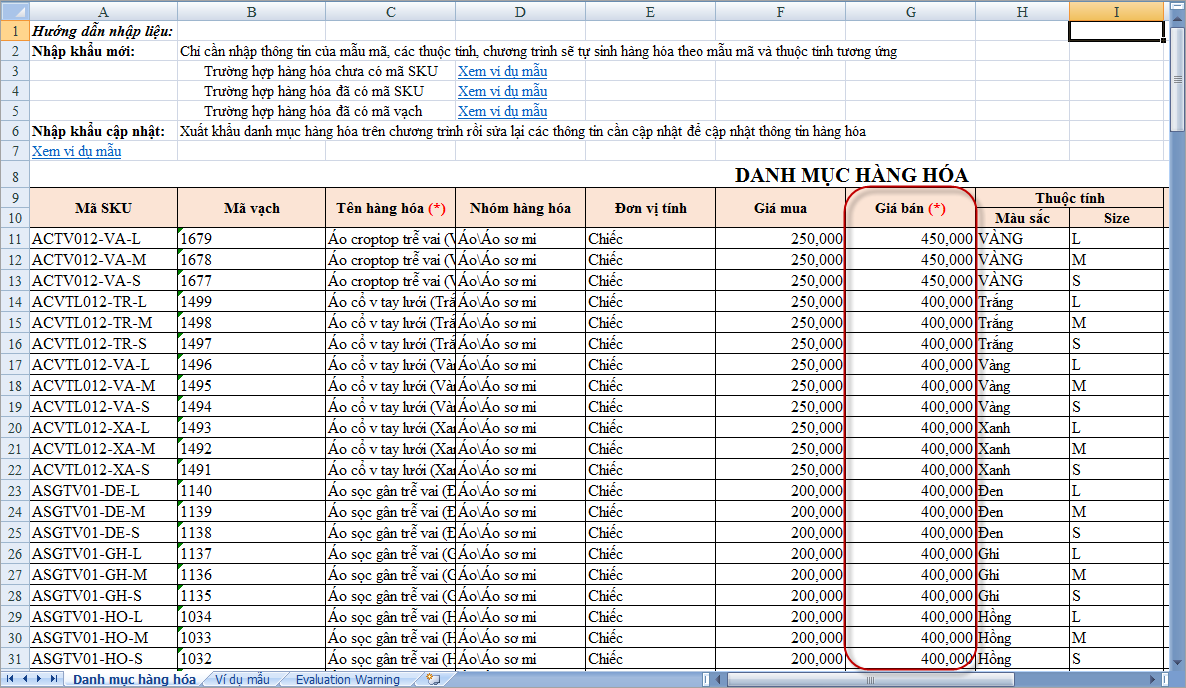Image resolution: width=1186 pixels, height=688 pixels.
Task: Select row 11 header
Action: 14,239
